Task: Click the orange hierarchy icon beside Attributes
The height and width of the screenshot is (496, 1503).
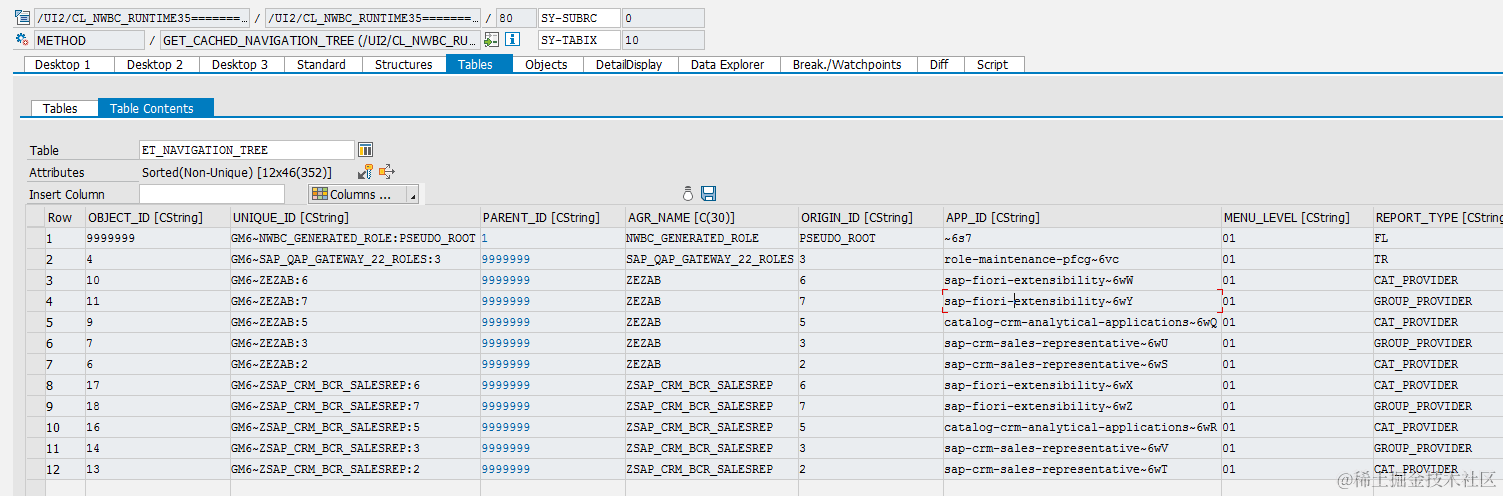Action: (387, 172)
